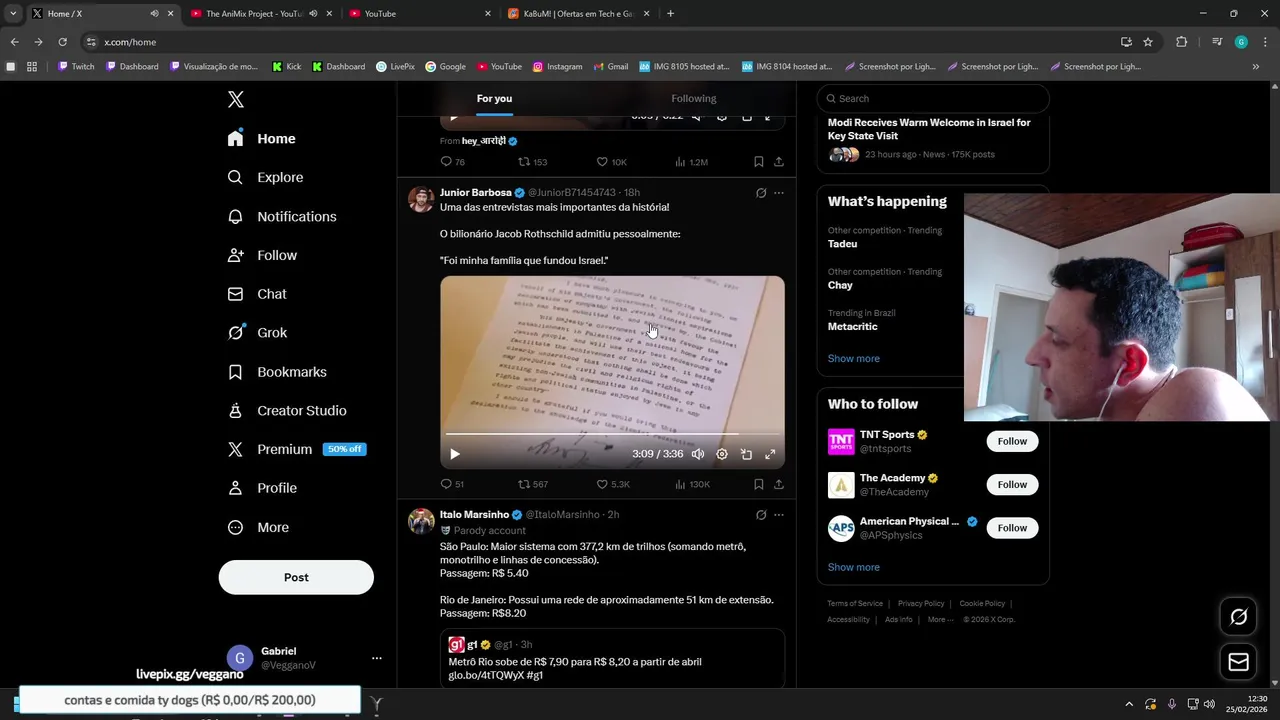Open quoted g1 Metrô Rio post

pyautogui.click(x=612, y=658)
